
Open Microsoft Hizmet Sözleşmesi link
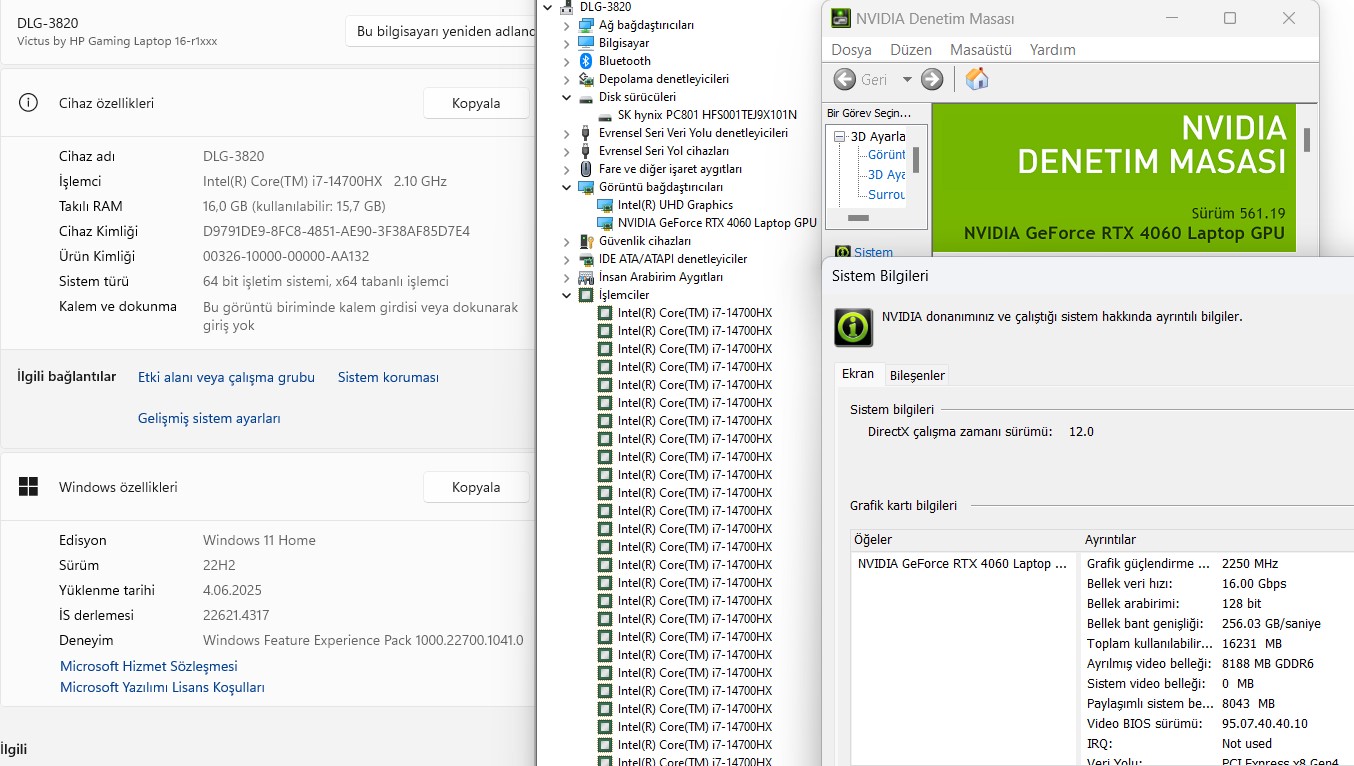(149, 666)
